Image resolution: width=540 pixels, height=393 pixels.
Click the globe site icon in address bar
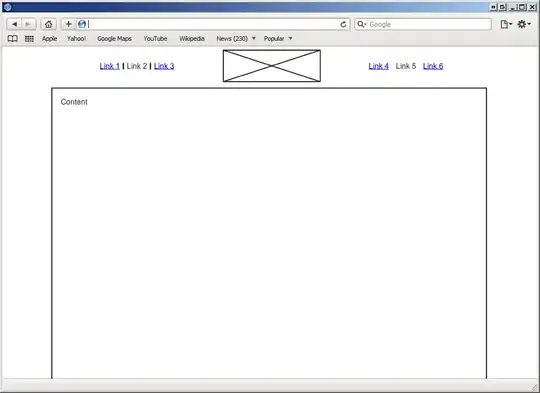[x=82, y=24]
